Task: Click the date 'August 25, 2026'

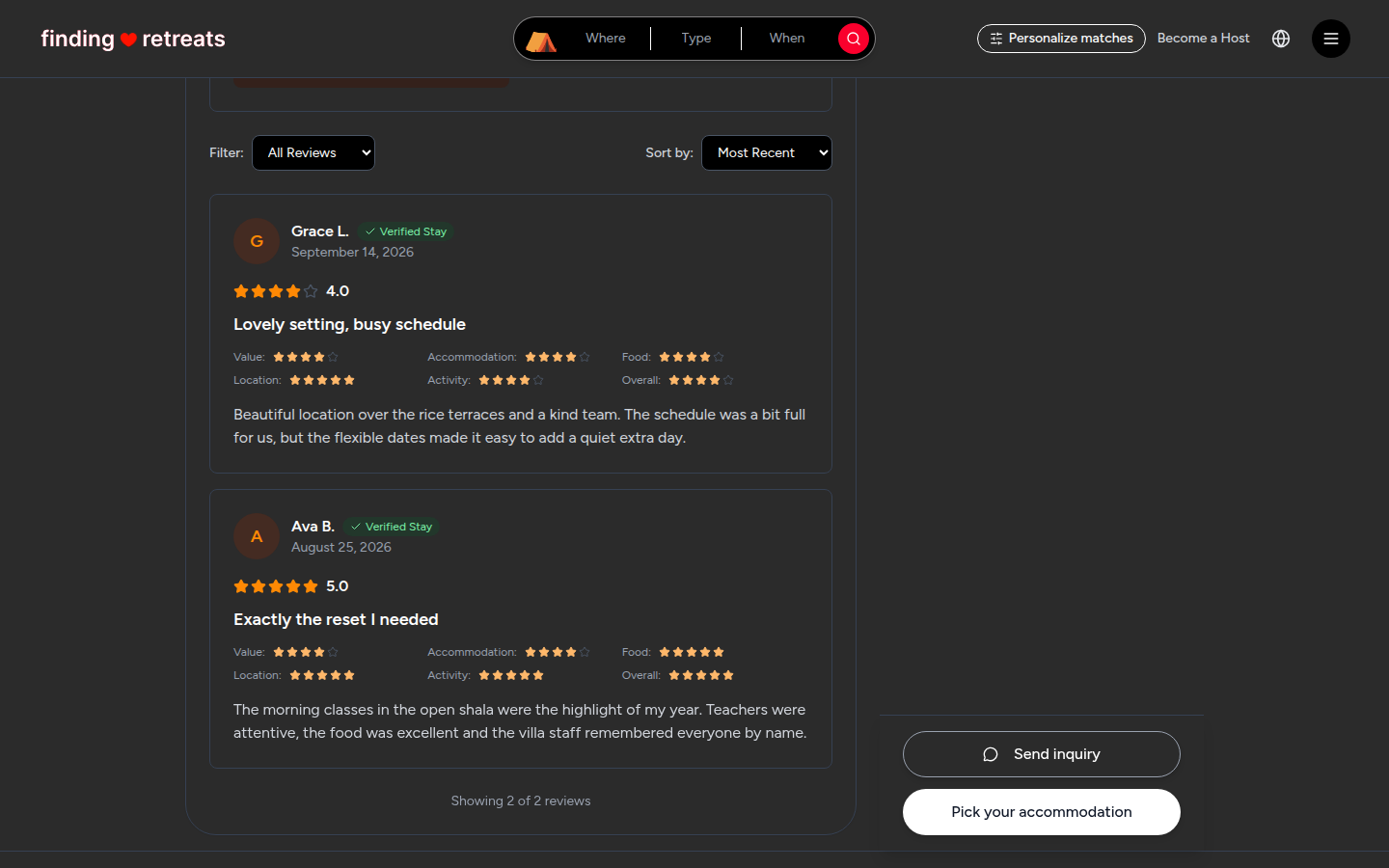Action: click(341, 547)
